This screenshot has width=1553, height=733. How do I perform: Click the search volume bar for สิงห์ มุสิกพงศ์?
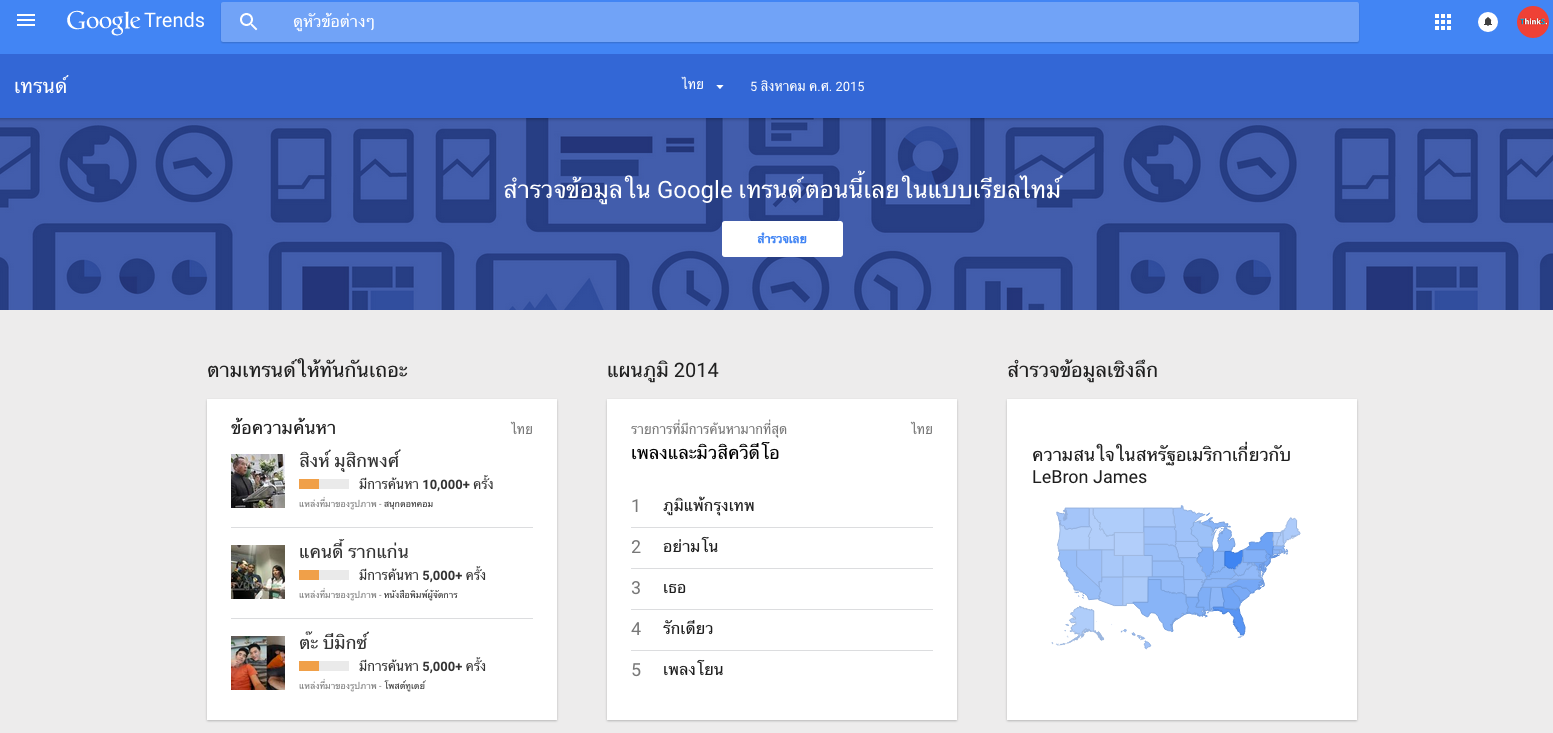pos(324,484)
